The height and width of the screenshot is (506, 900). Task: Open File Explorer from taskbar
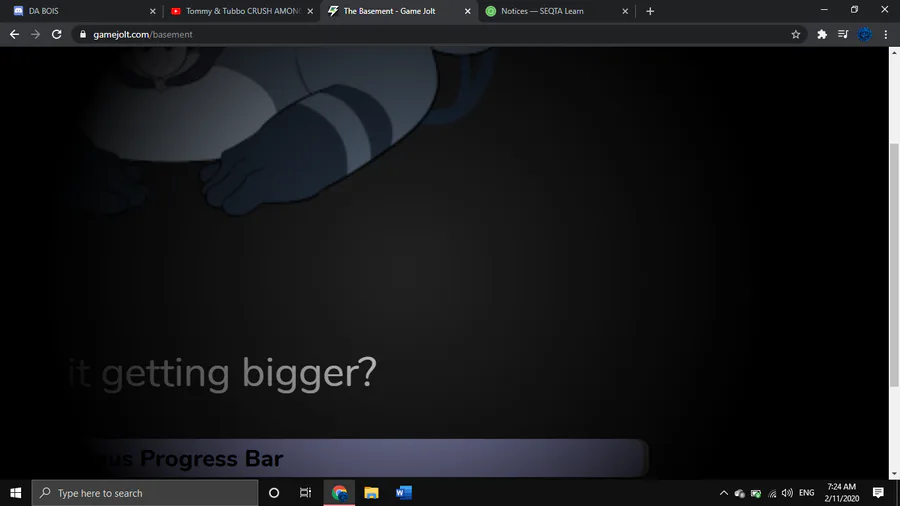click(371, 493)
